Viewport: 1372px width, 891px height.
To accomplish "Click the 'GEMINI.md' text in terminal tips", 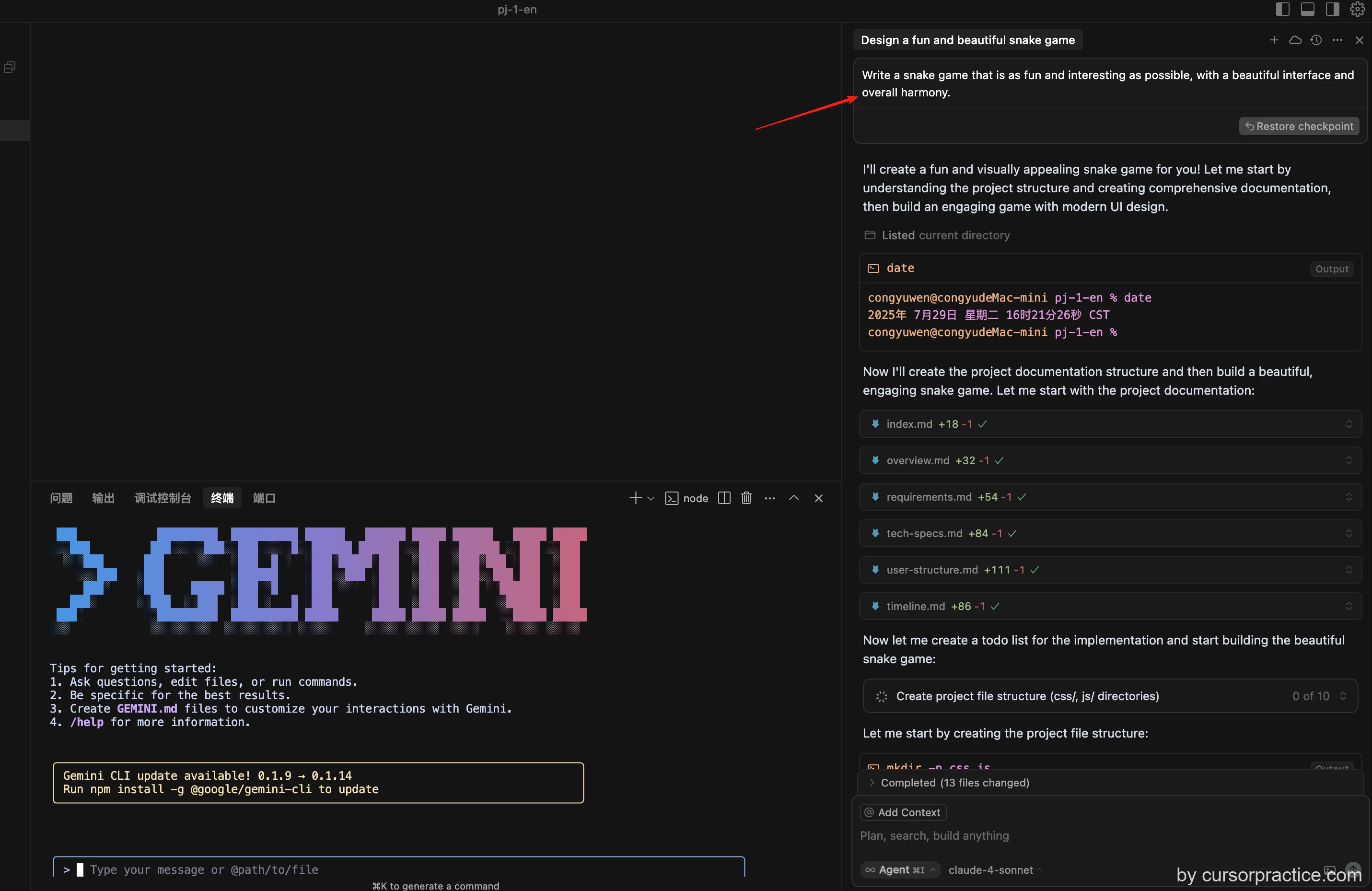I will (147, 708).
